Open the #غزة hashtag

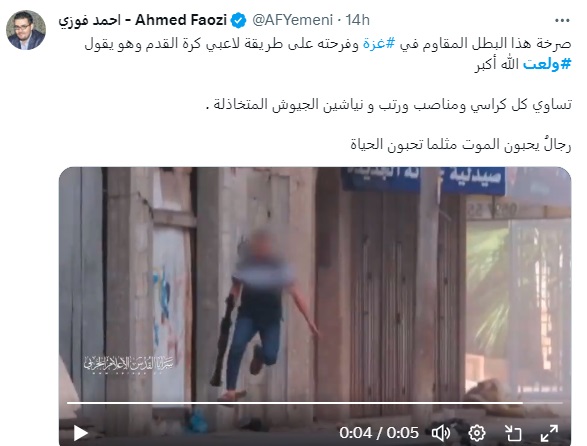[x=378, y=44]
